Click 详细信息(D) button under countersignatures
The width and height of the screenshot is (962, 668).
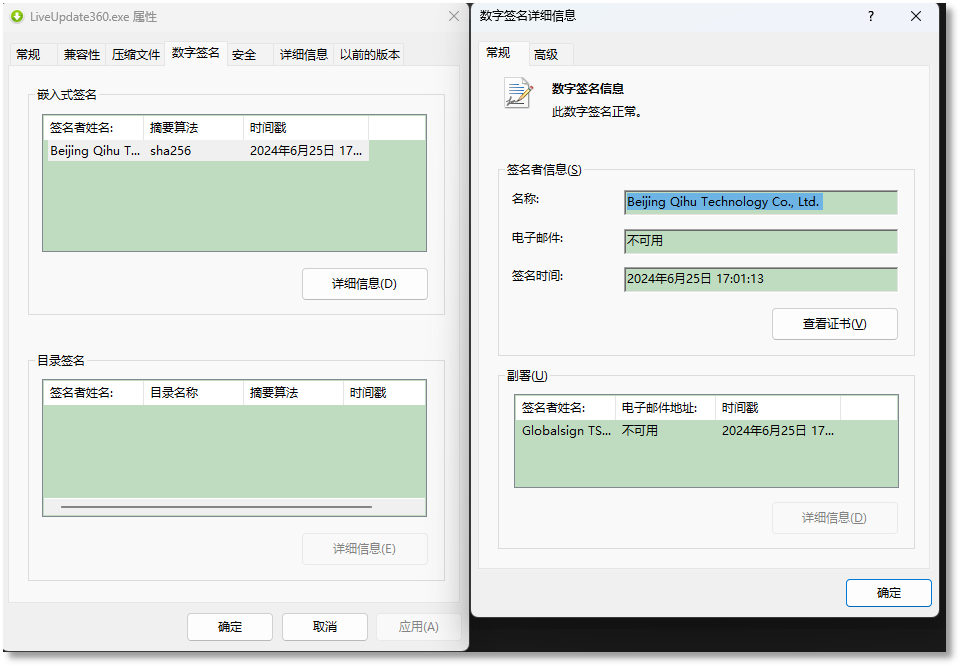834,518
